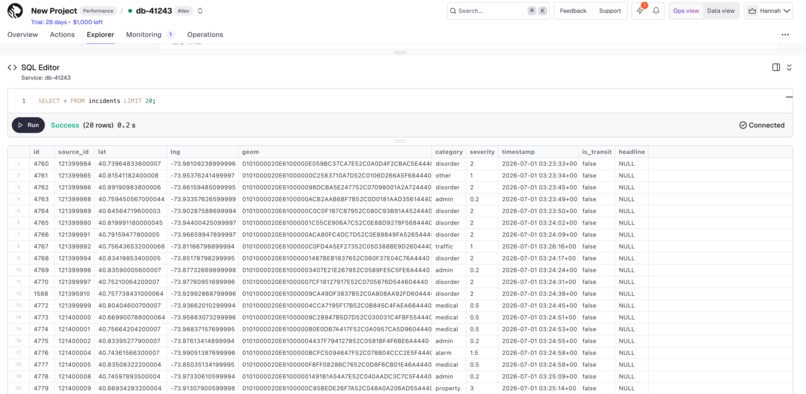Click the Feedback button
Screen dimensions: 806x394
573,11
